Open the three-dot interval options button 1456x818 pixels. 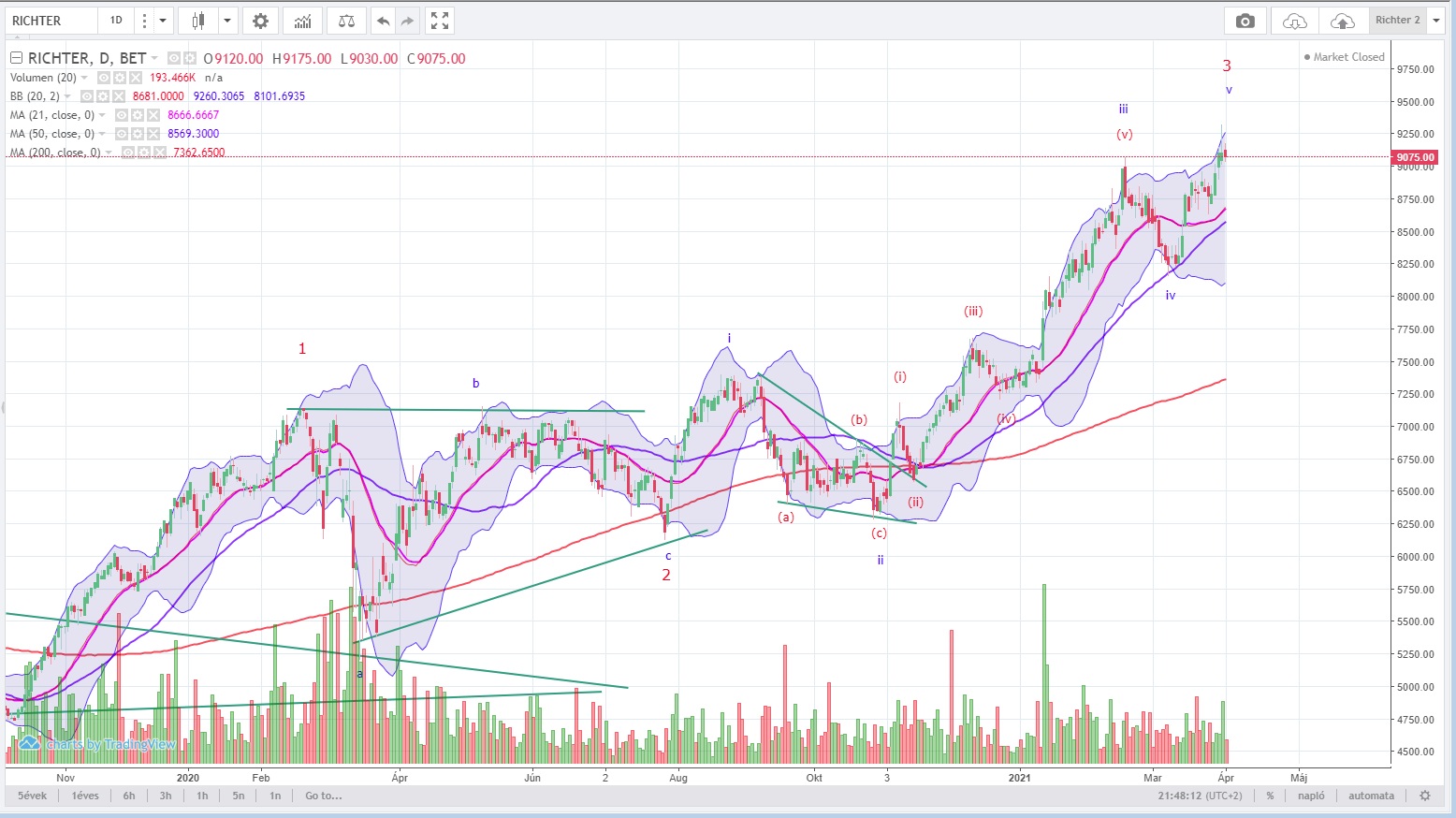click(144, 21)
